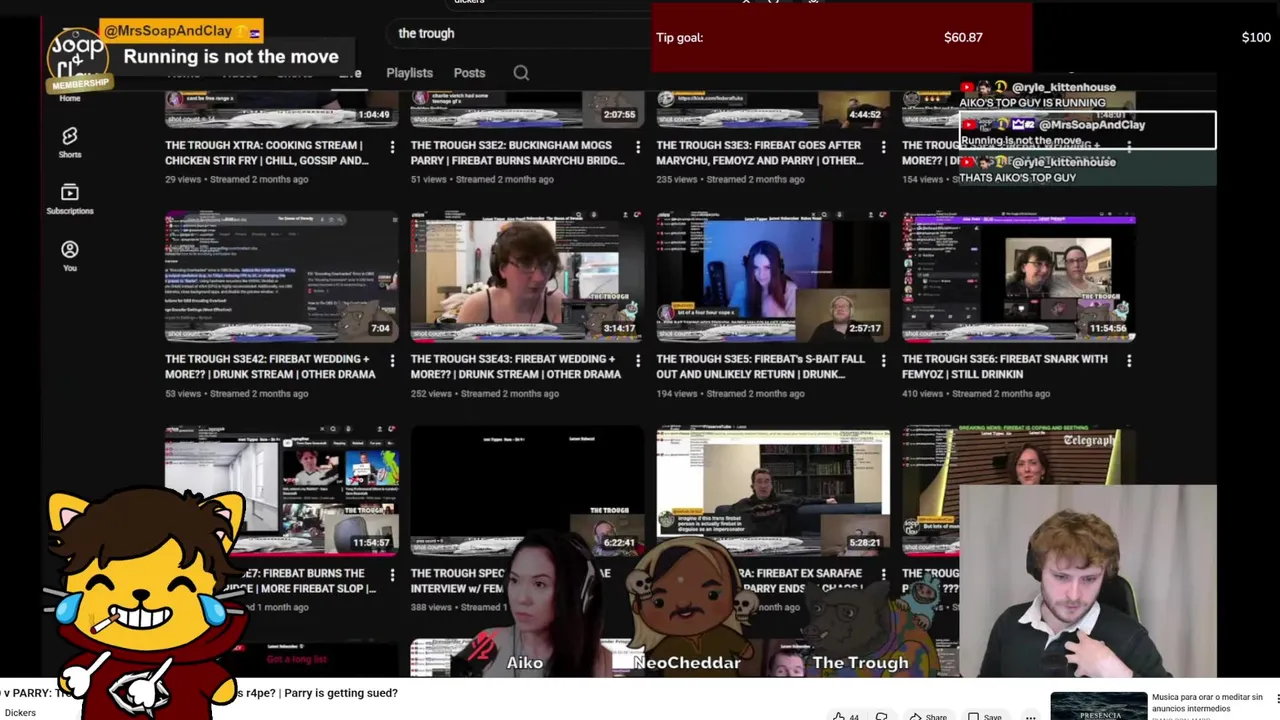Open 'THE TROUGH S3E3: FIREBAT GOES AFTER' title

(760, 153)
